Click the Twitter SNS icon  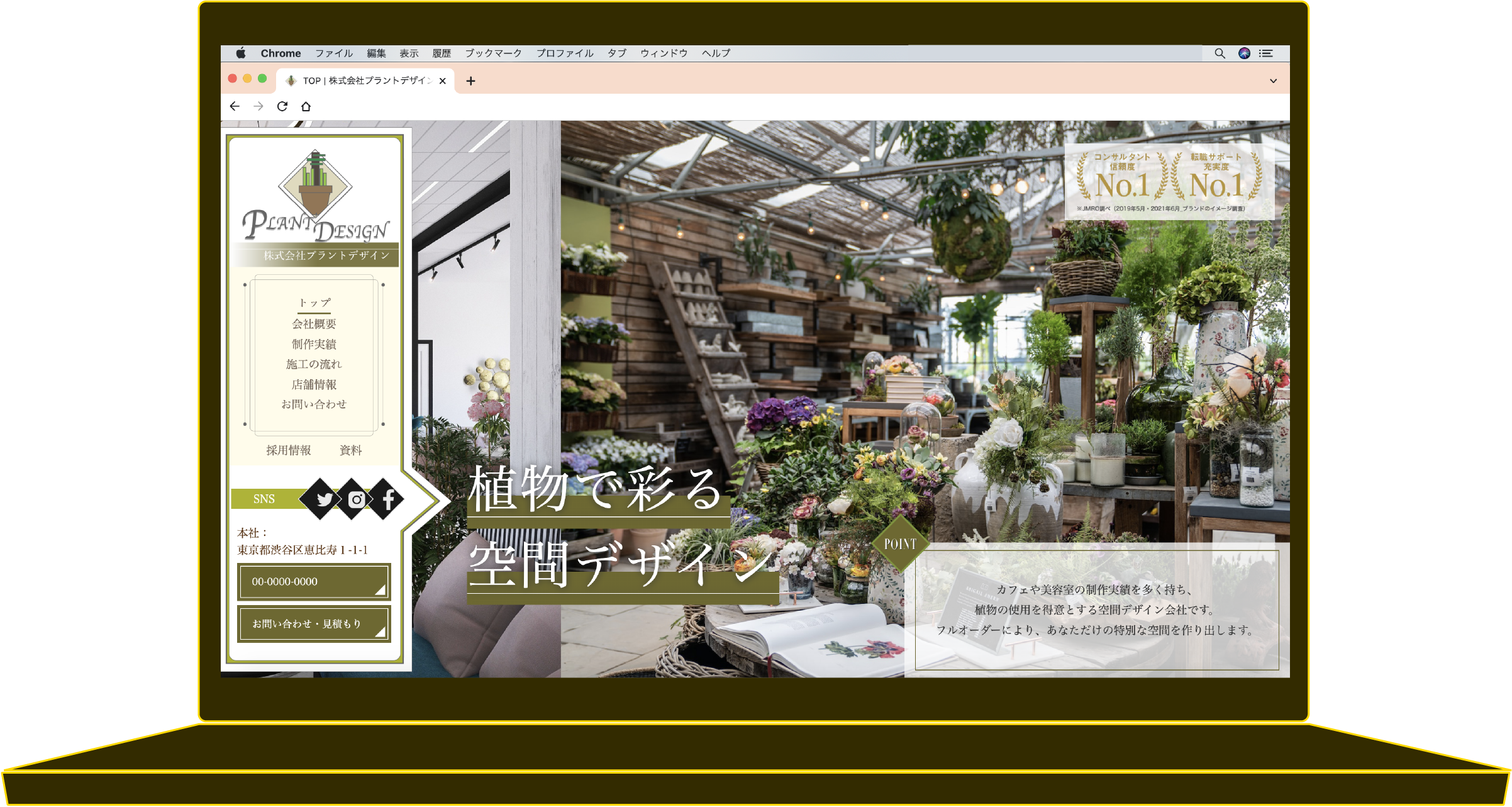point(324,499)
